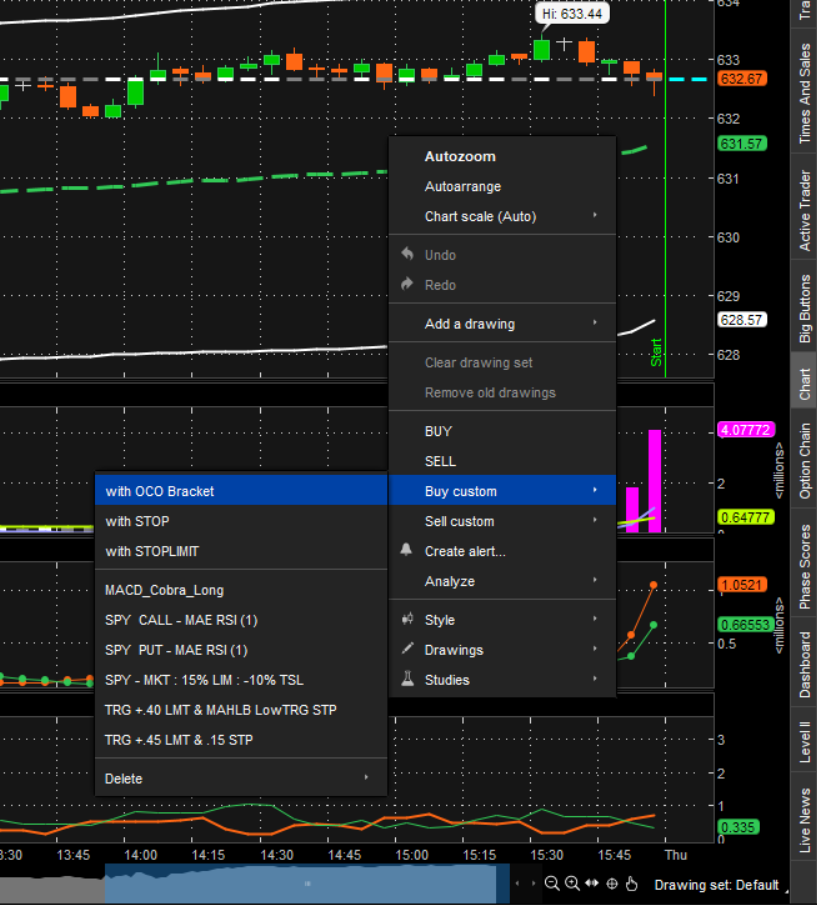Click the flask icon beside Studies
This screenshot has width=817, height=905.
406,680
